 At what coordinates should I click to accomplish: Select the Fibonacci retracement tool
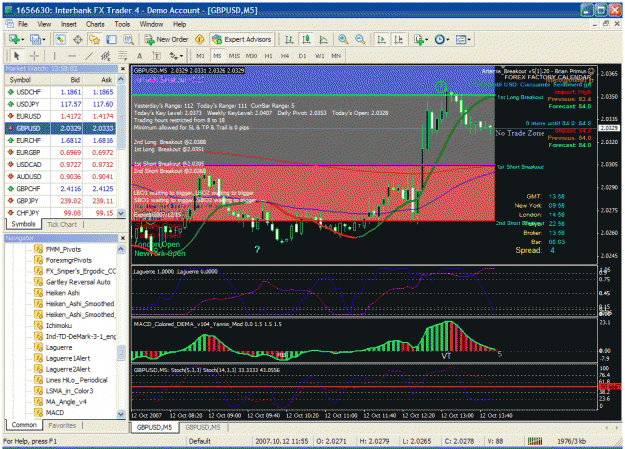tap(122, 56)
